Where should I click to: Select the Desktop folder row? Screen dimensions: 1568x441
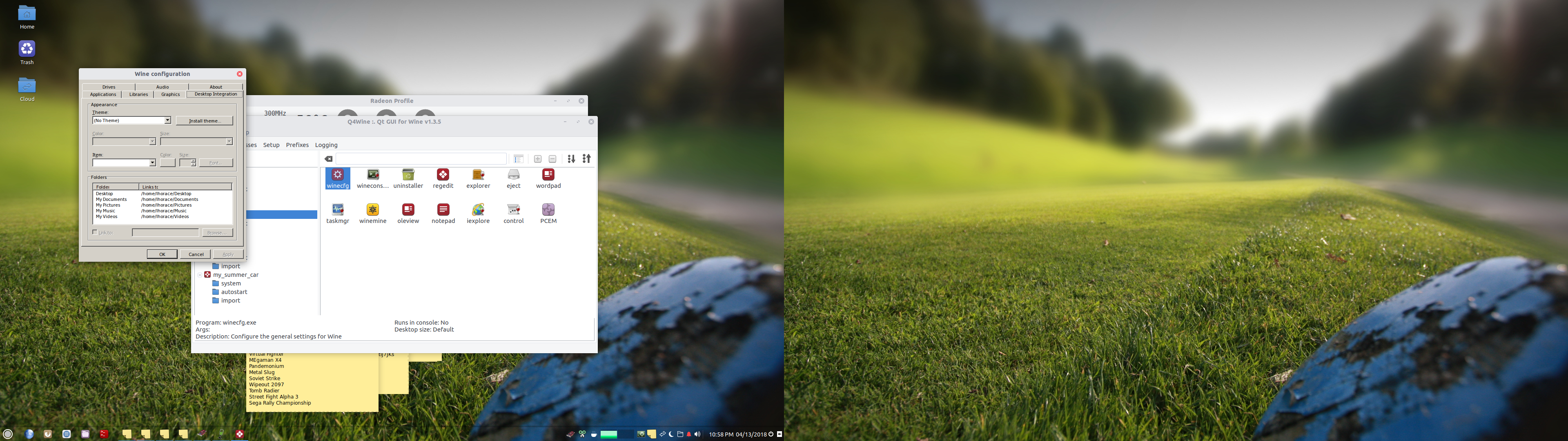(x=163, y=194)
